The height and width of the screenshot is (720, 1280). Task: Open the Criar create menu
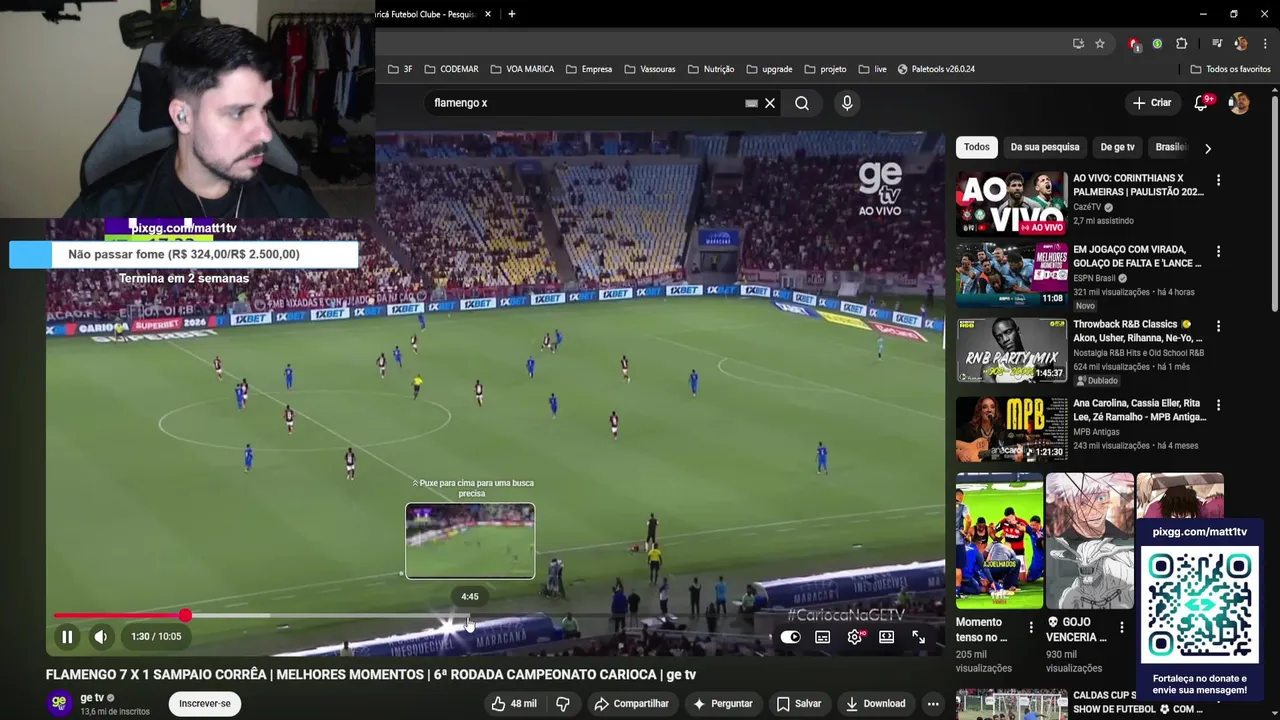click(x=1151, y=103)
